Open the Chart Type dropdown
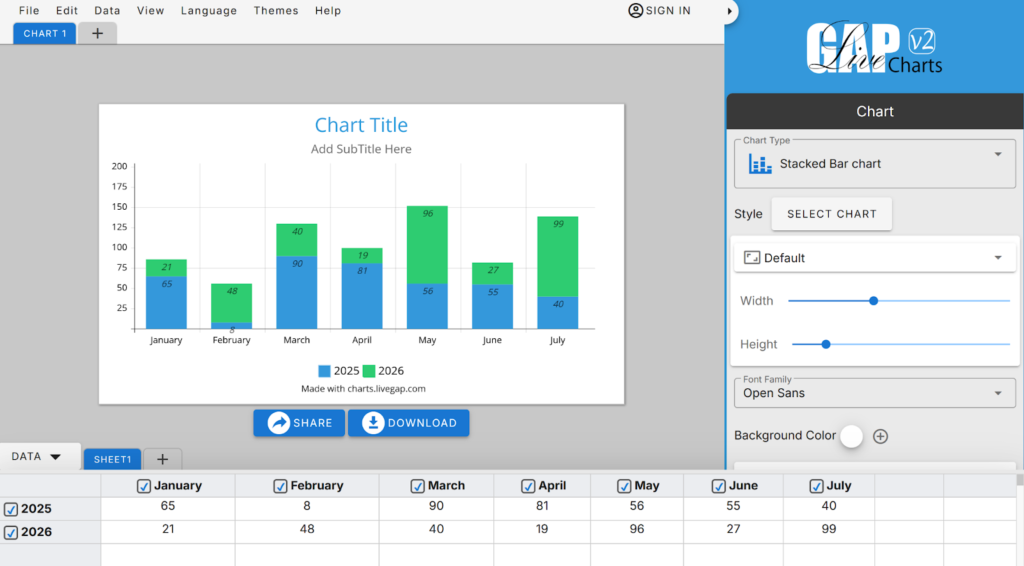Viewport: 1024px width, 566px height. (874, 163)
